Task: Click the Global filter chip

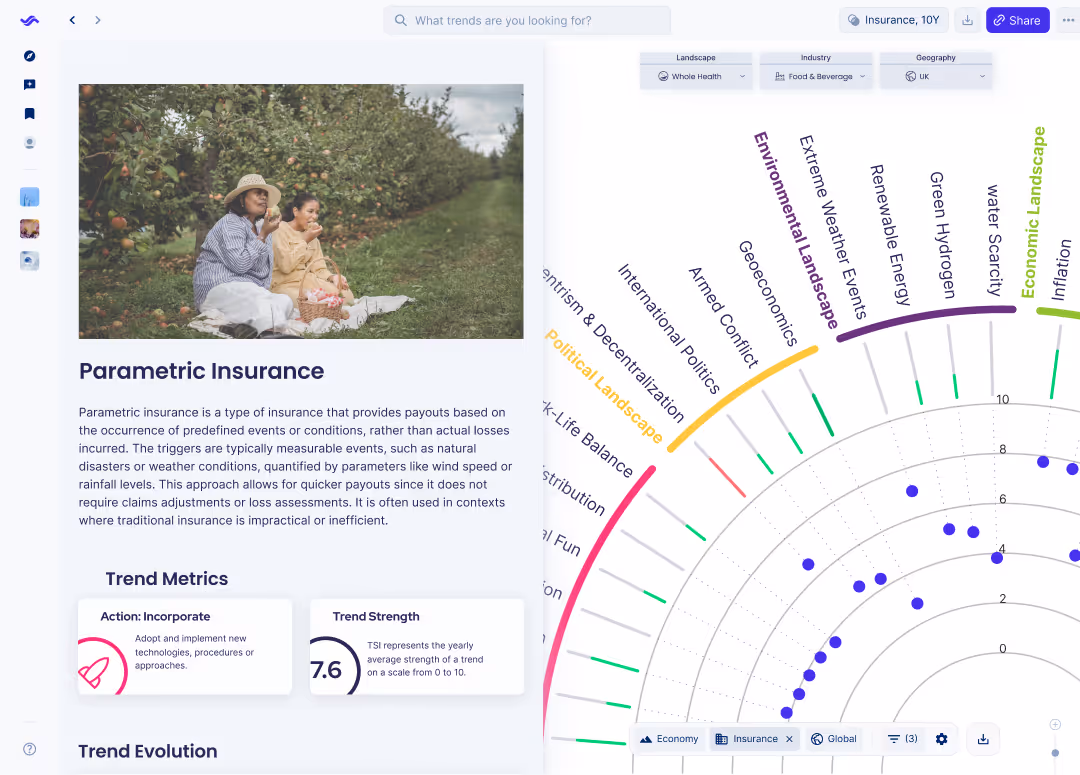Action: click(833, 739)
